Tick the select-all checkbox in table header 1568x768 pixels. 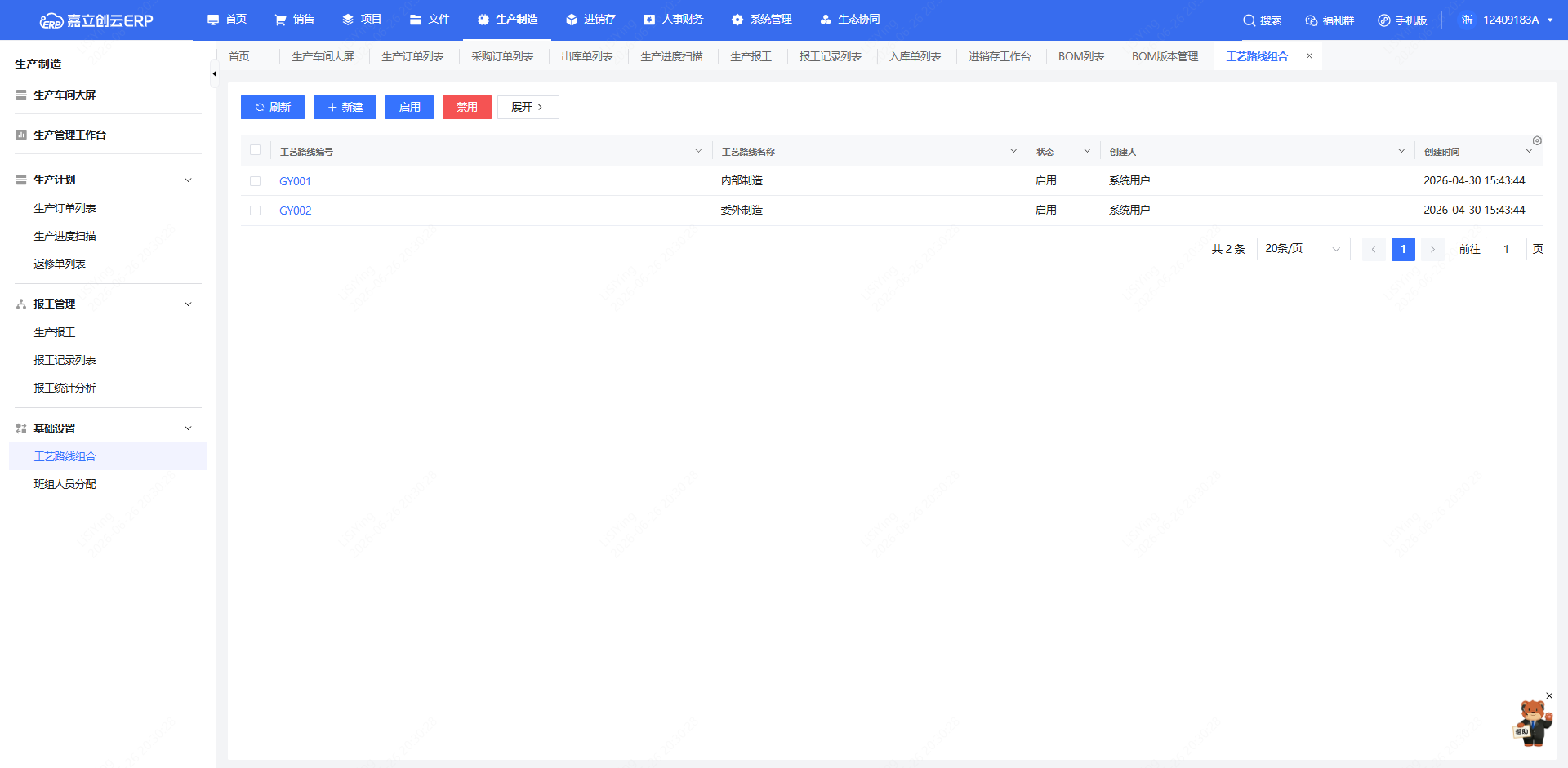pyautogui.click(x=256, y=150)
